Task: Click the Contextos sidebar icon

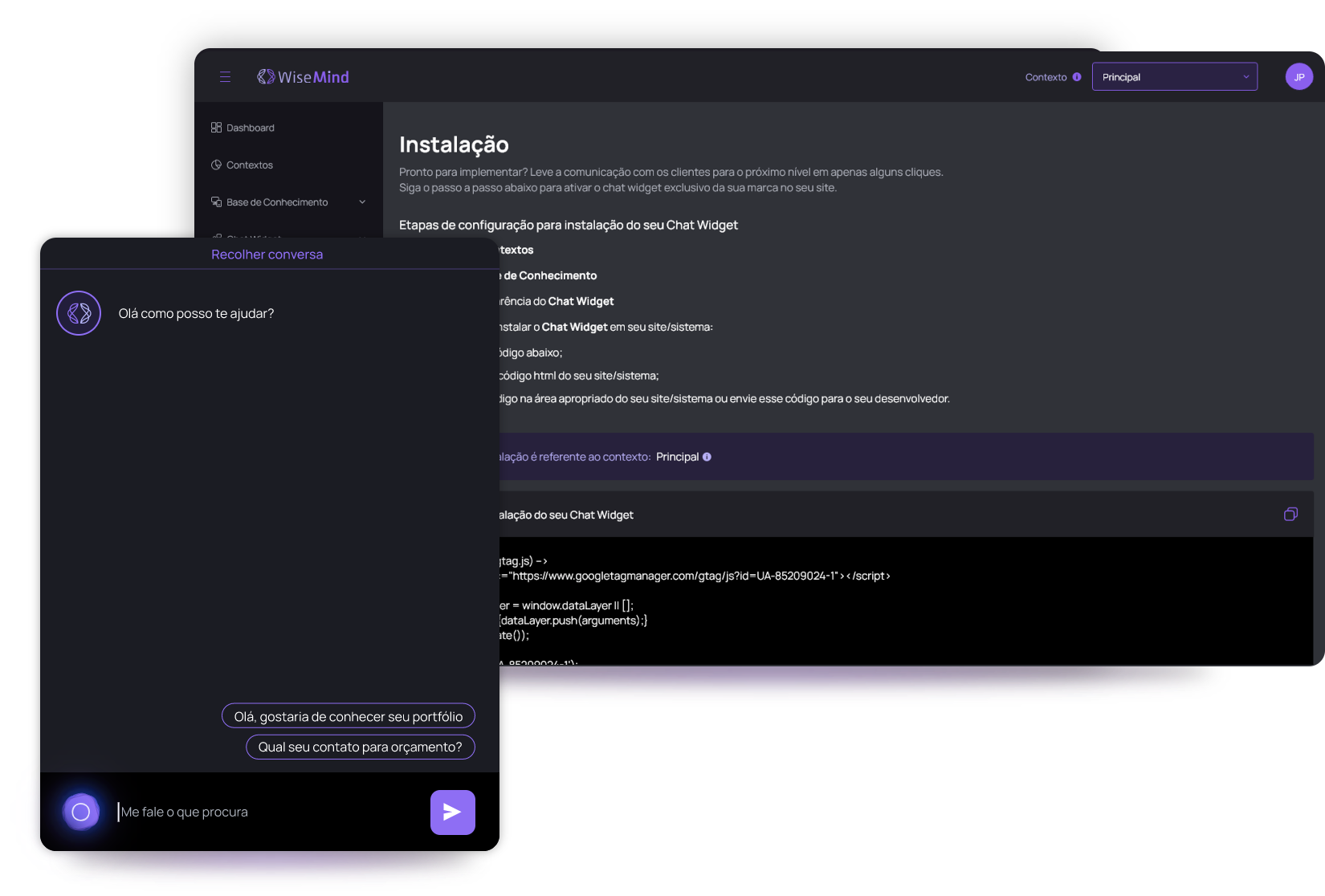Action: (216, 165)
